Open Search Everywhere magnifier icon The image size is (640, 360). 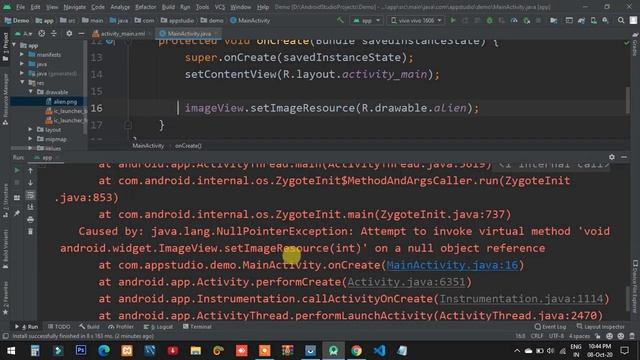point(621,20)
